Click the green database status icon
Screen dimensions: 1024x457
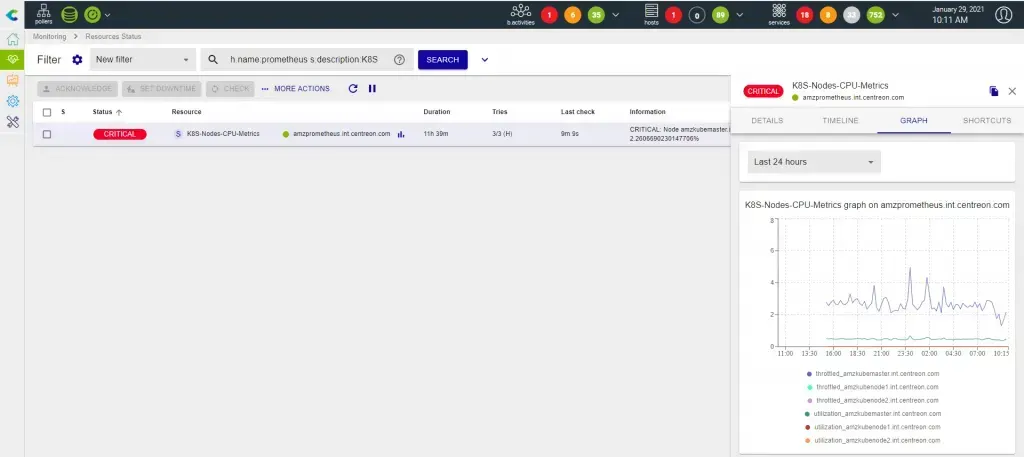click(x=69, y=14)
